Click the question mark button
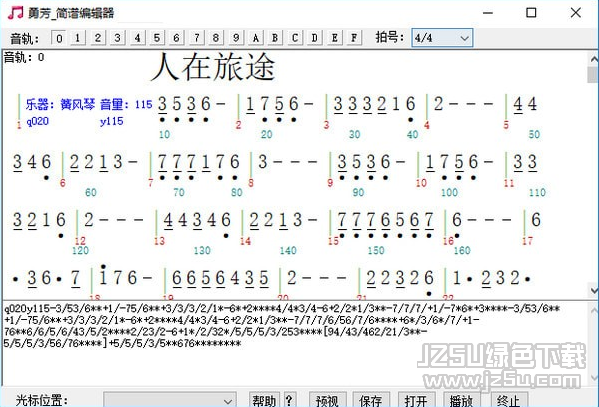The width and height of the screenshot is (599, 407). coord(289,400)
